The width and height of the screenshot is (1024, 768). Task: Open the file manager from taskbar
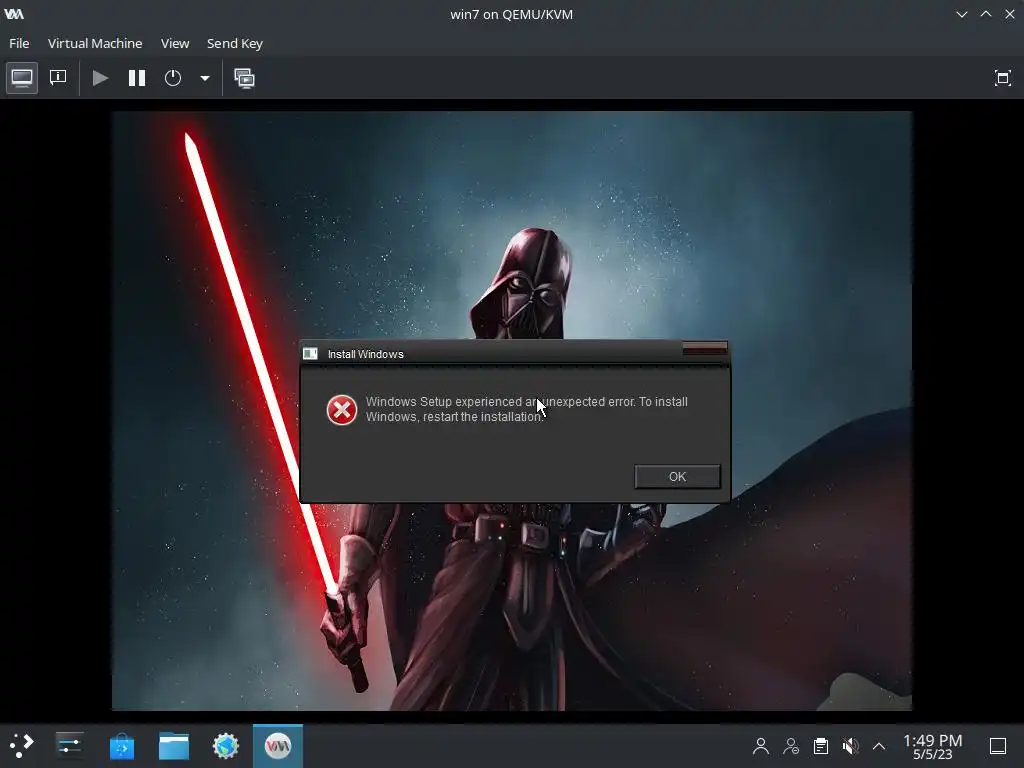tap(174, 746)
